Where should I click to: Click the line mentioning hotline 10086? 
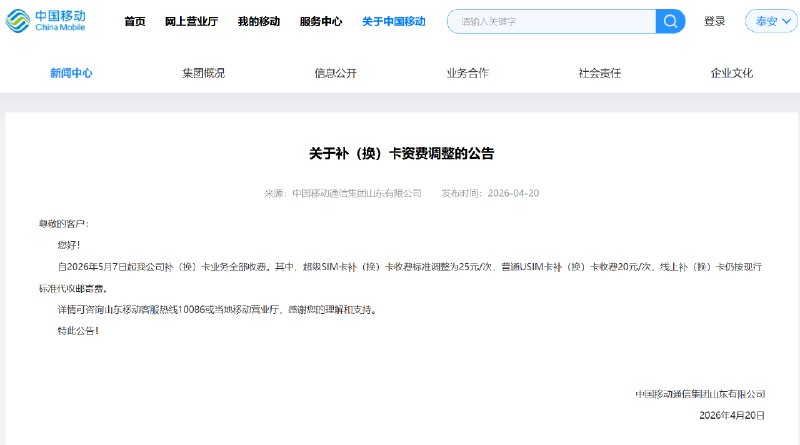[217, 310]
